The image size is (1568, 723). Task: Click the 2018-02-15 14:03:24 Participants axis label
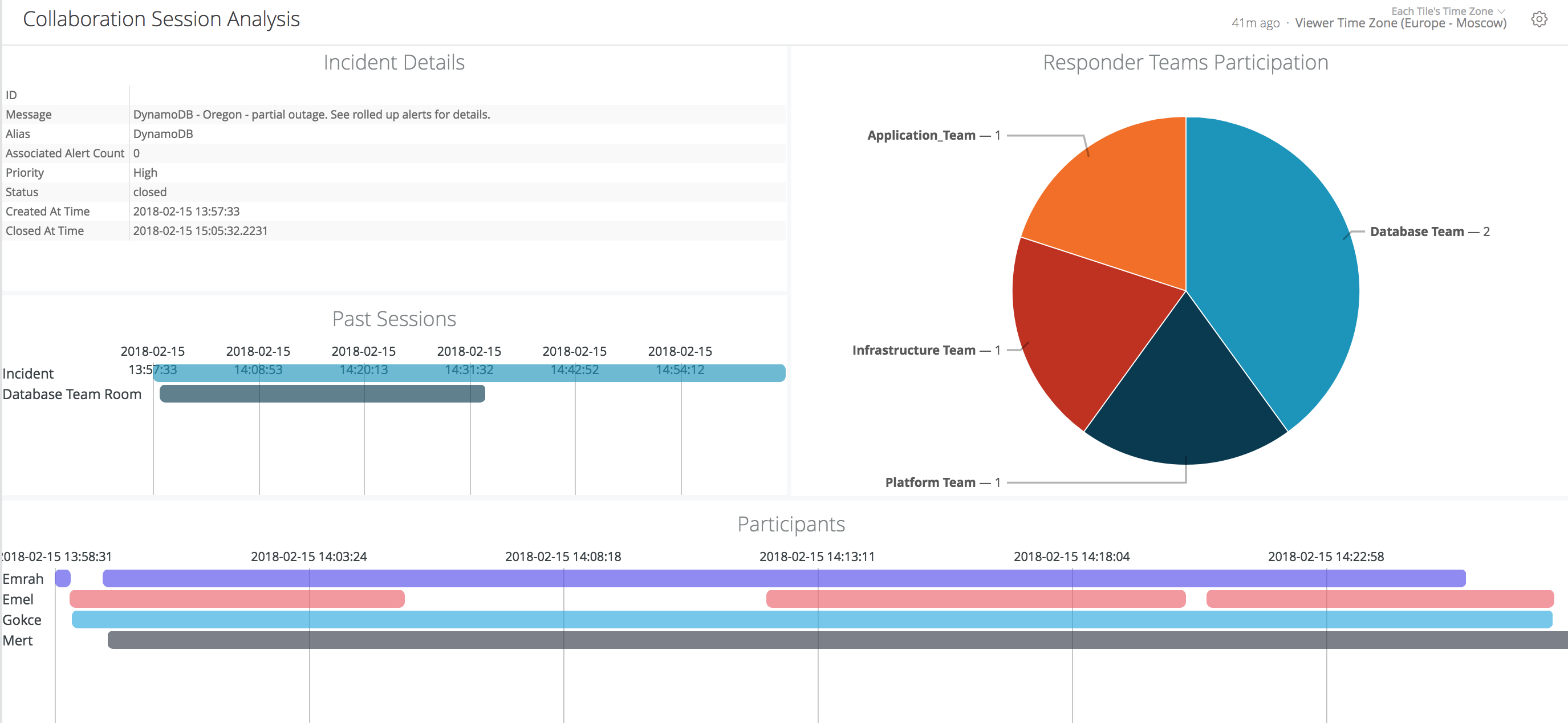pyautogui.click(x=309, y=557)
